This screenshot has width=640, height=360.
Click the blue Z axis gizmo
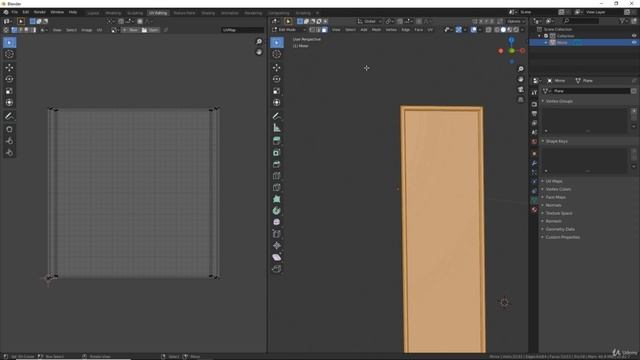[x=511, y=40]
